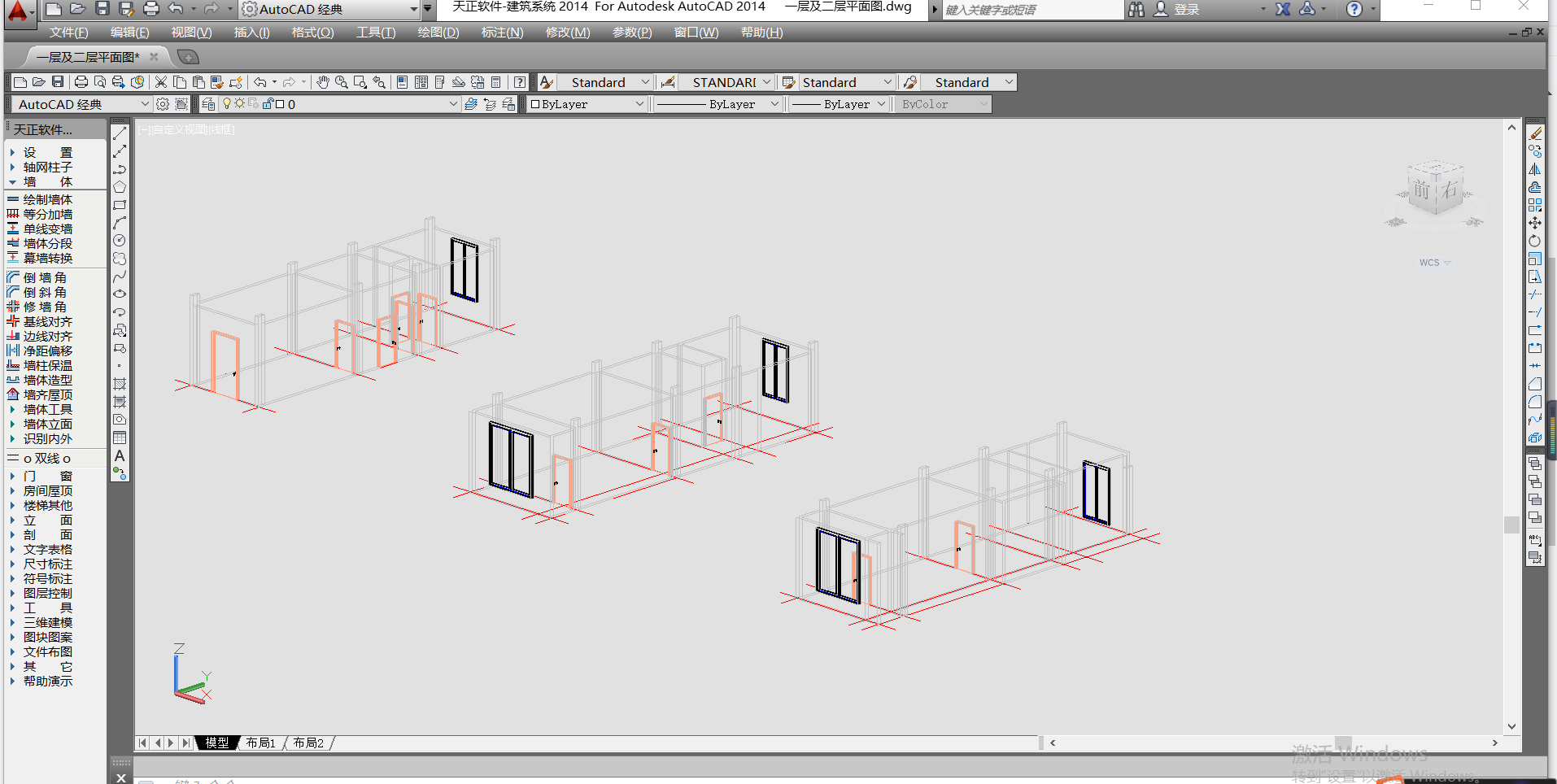Open the dimension style STANDARD dropdown
Screen dimensions: 1557x784
[x=726, y=82]
